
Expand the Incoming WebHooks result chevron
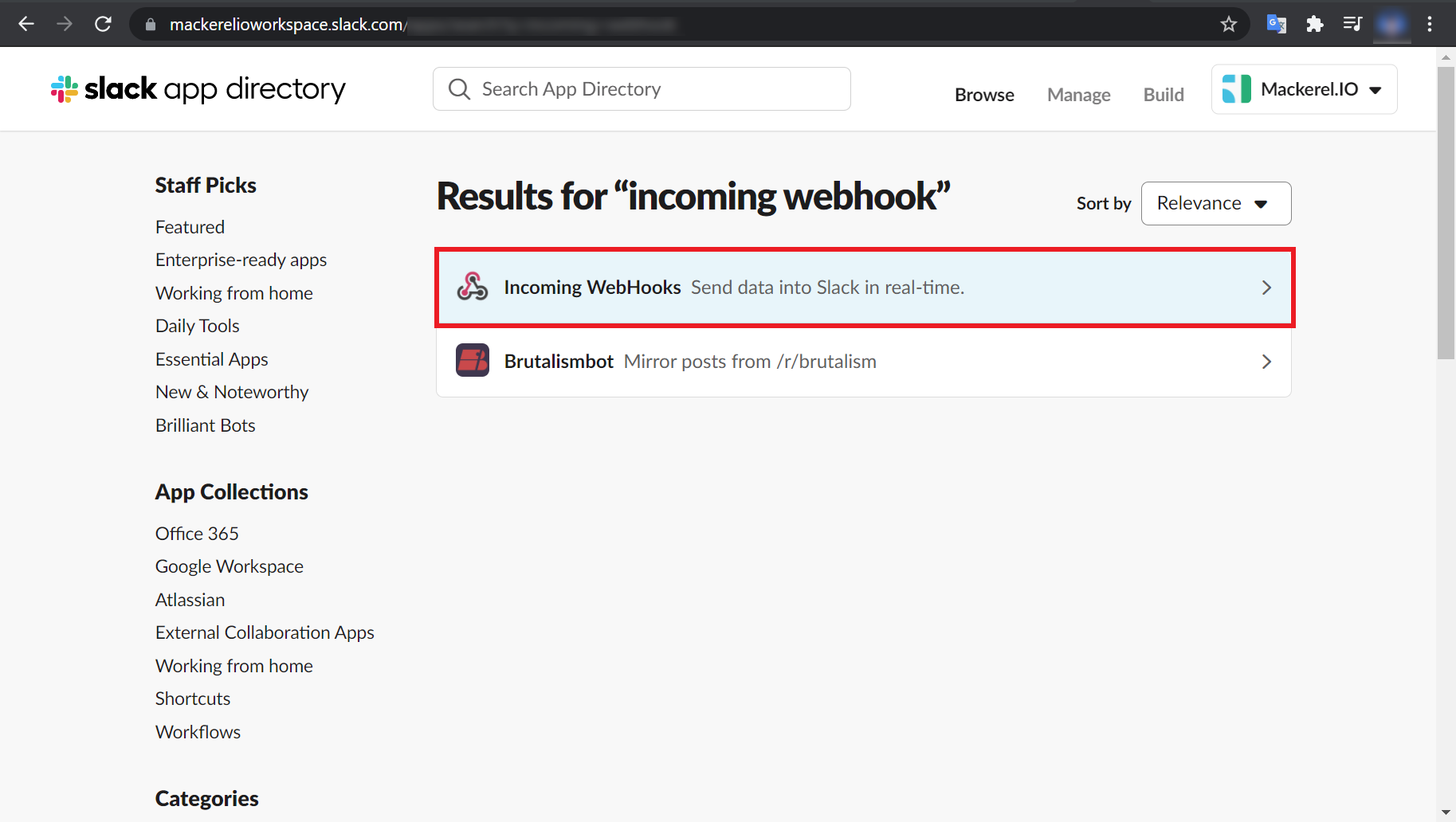coord(1266,288)
